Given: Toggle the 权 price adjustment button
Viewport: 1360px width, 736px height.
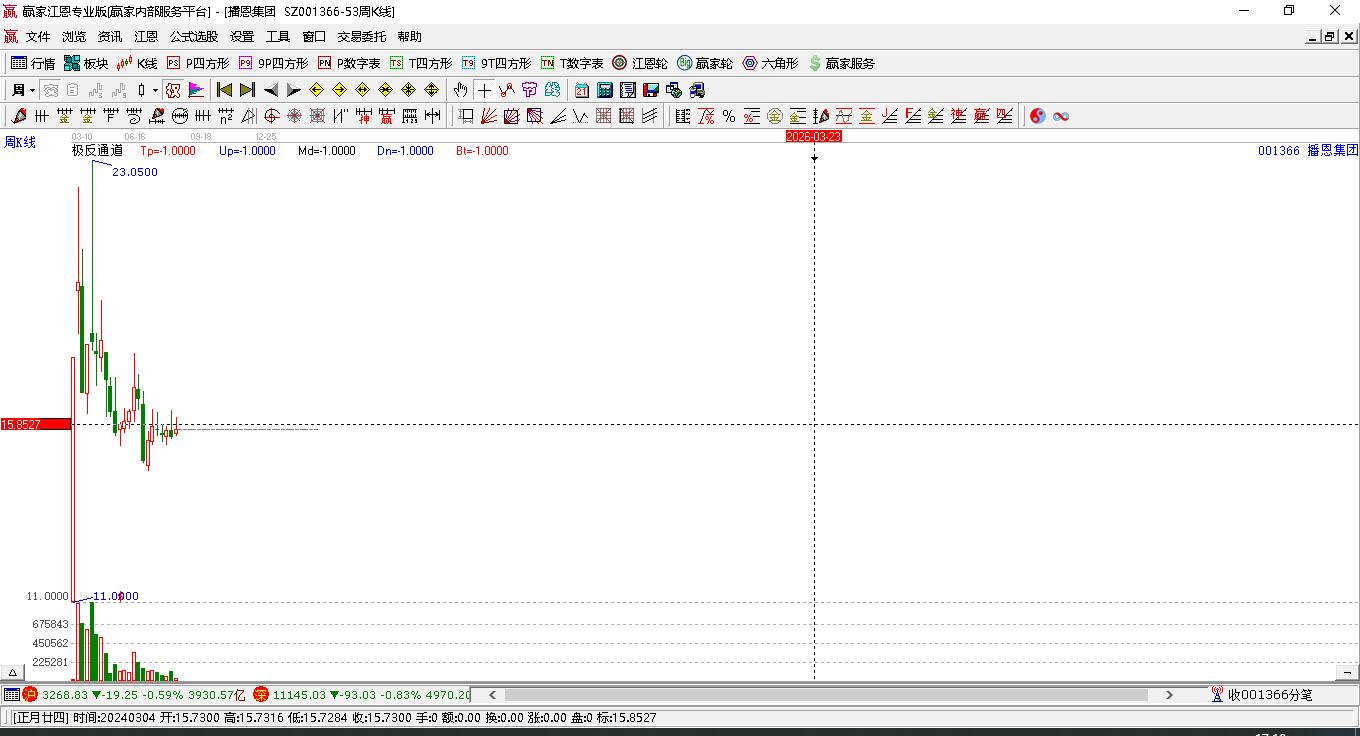Looking at the screenshot, I should (x=173, y=90).
